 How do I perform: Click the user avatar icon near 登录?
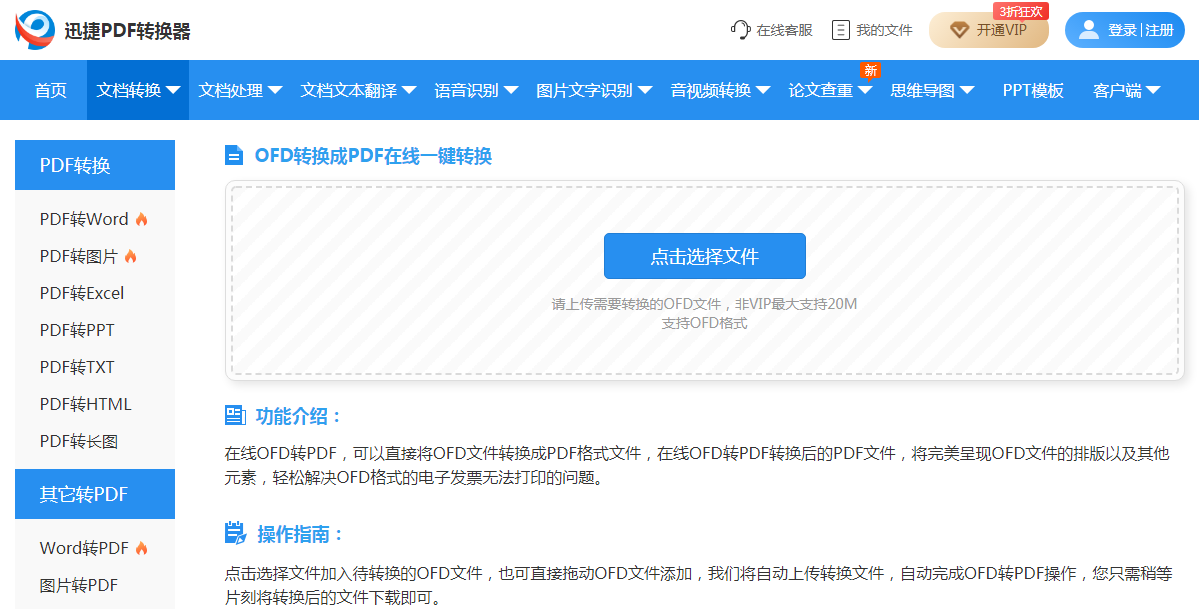(1087, 29)
